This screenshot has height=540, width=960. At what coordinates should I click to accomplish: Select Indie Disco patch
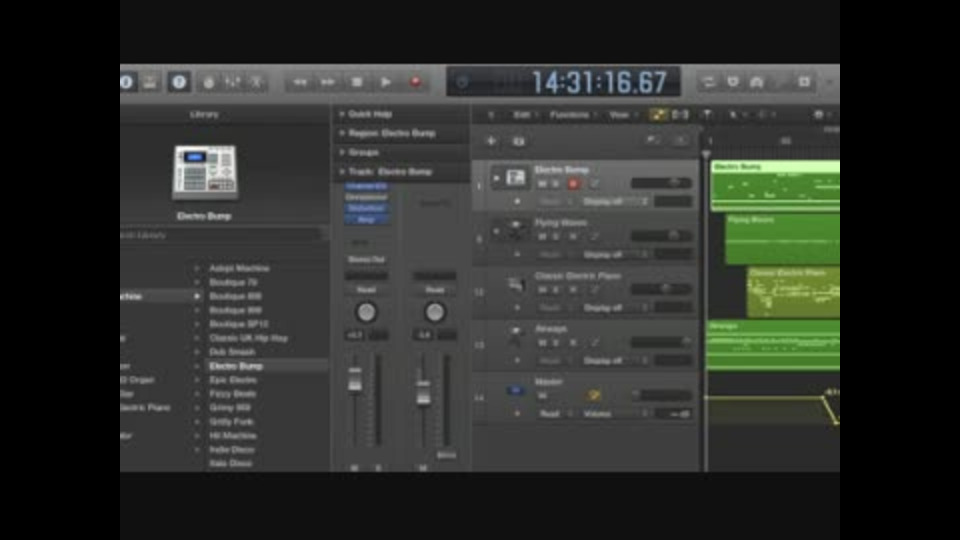click(231, 449)
